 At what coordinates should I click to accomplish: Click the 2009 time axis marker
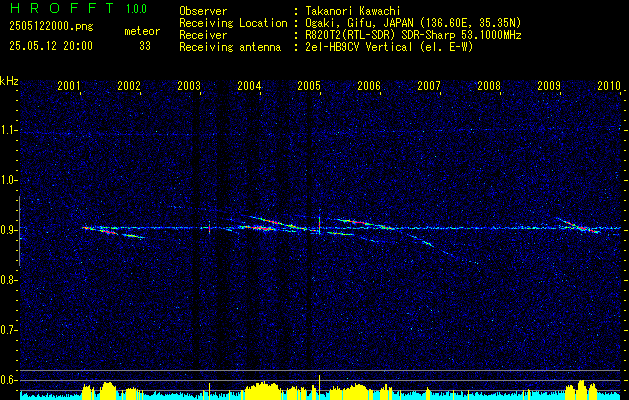point(549,85)
